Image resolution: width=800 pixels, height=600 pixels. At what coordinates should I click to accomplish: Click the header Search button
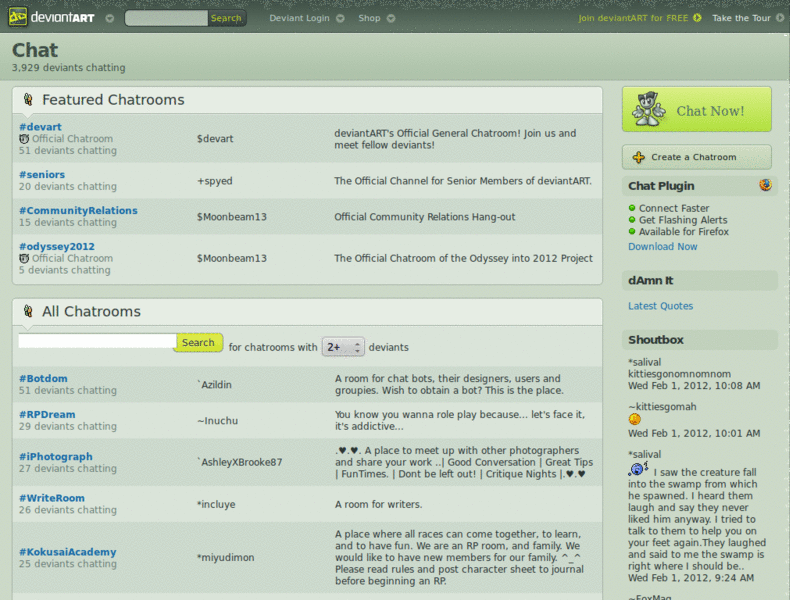[x=227, y=18]
